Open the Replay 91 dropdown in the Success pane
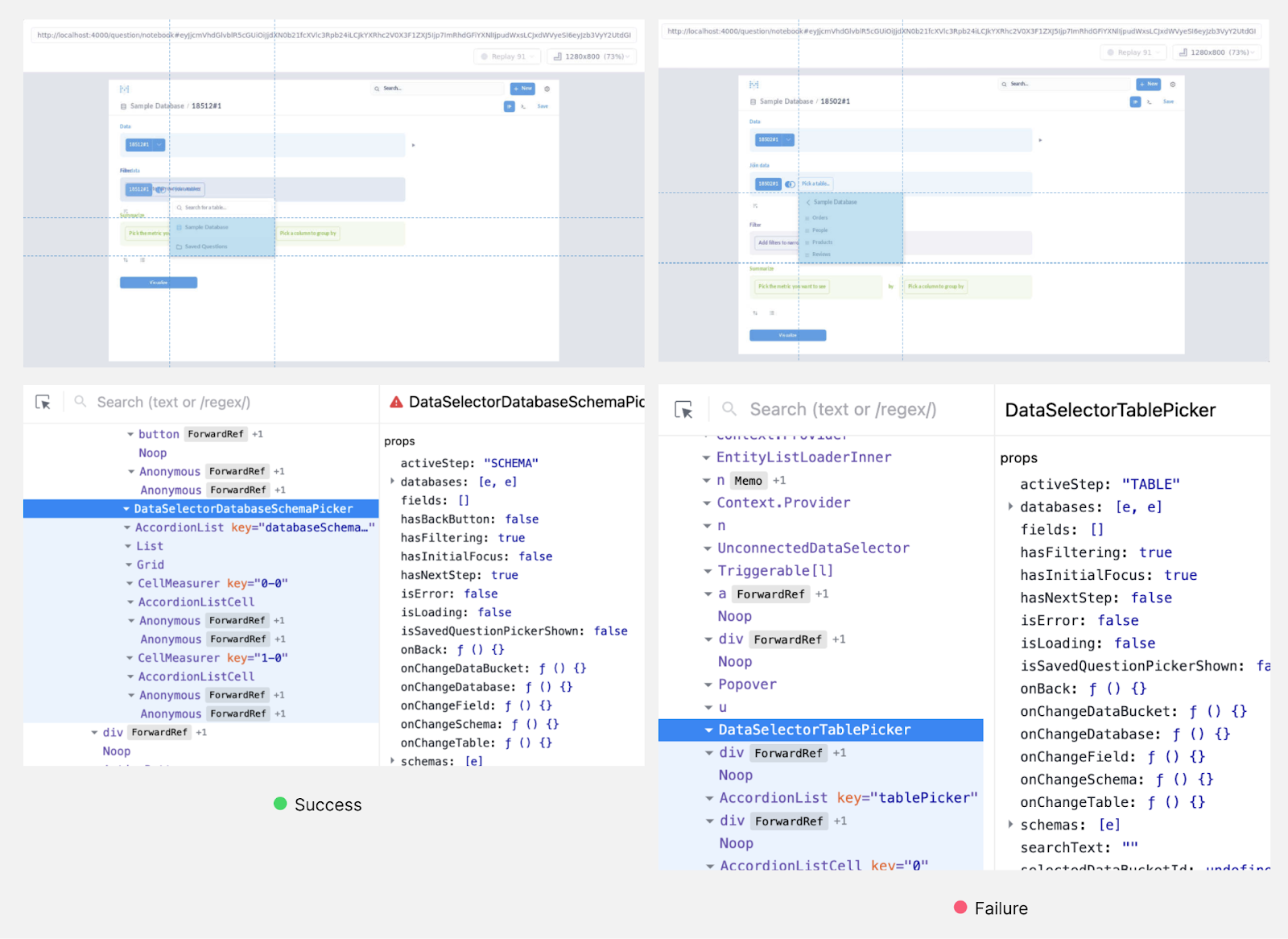This screenshot has height=939, width=1288. 507,56
